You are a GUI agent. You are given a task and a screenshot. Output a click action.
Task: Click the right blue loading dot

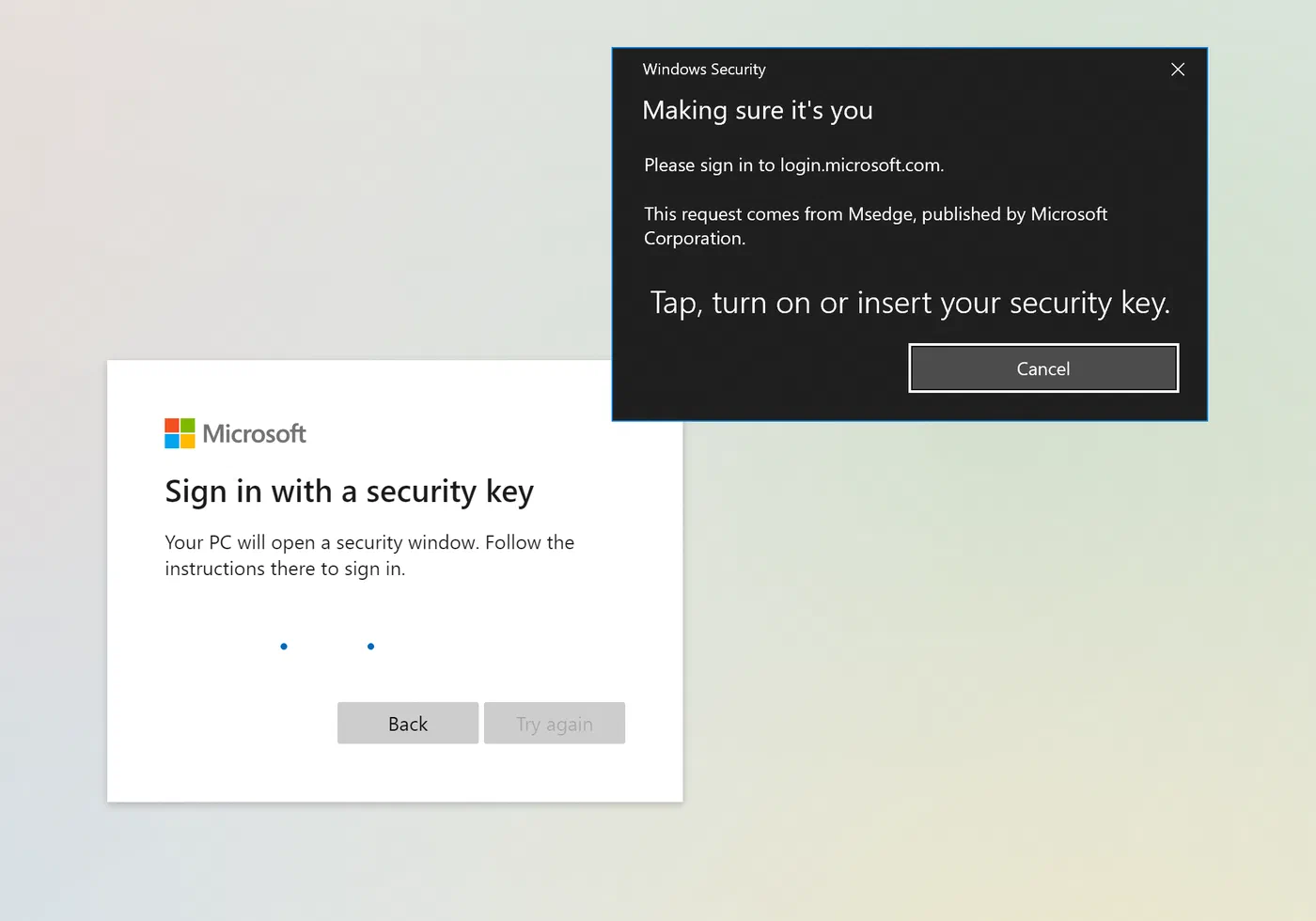(x=371, y=647)
